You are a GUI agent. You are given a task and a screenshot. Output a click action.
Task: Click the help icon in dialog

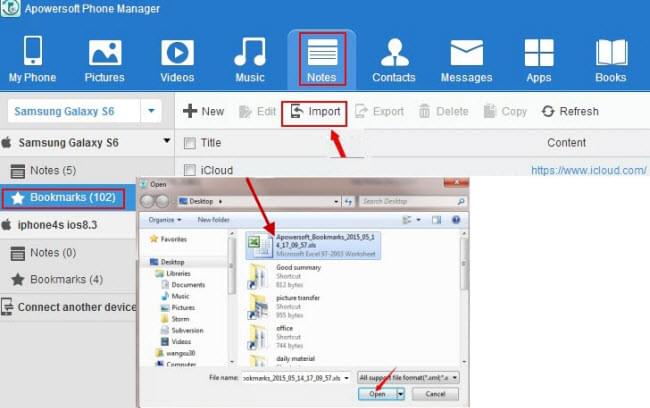pyautogui.click(x=456, y=220)
